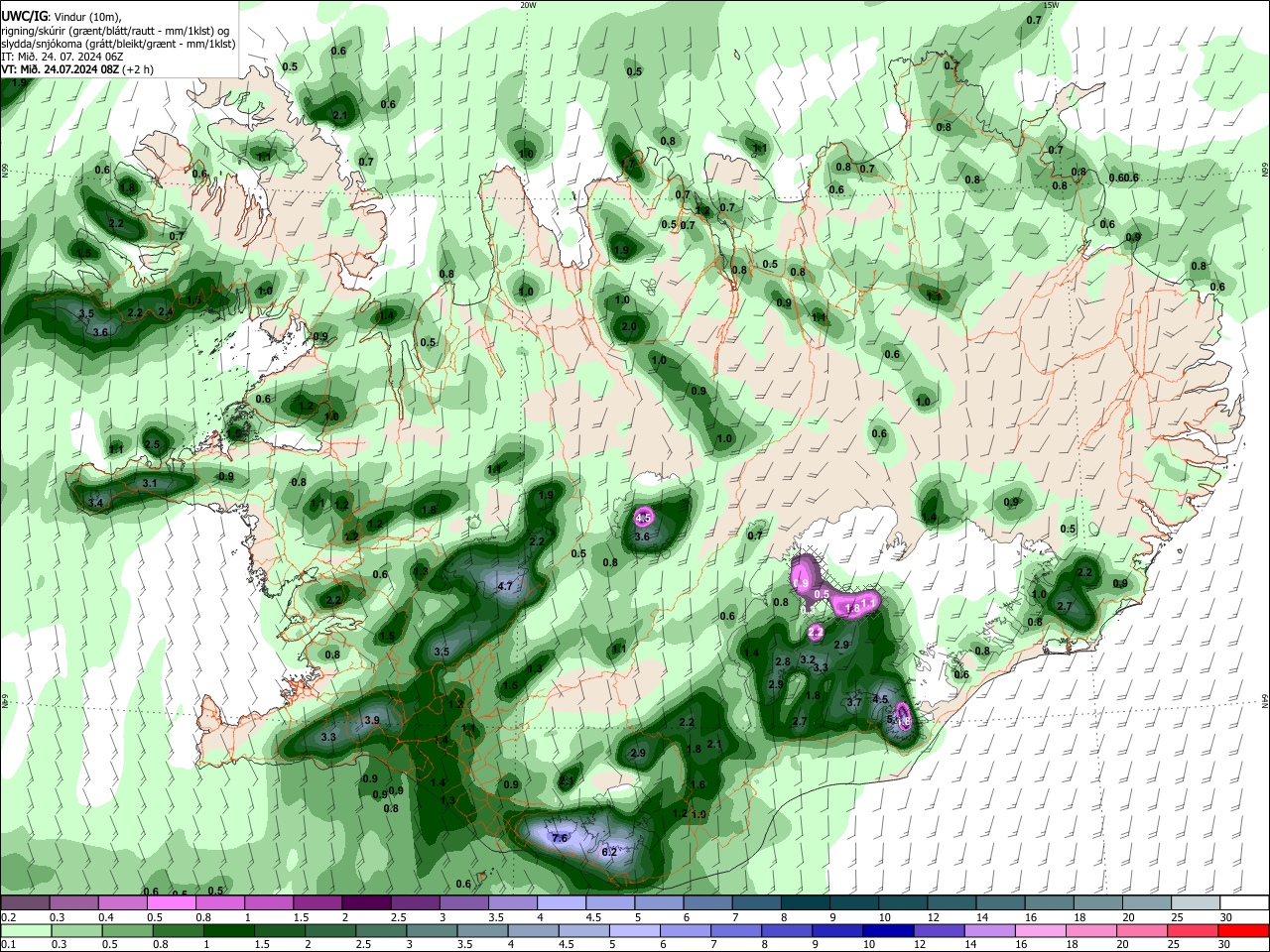The width and height of the screenshot is (1270, 952).
Task: Select the palest green first swatch in lower legend row
Action: pyautogui.click(x=27, y=930)
